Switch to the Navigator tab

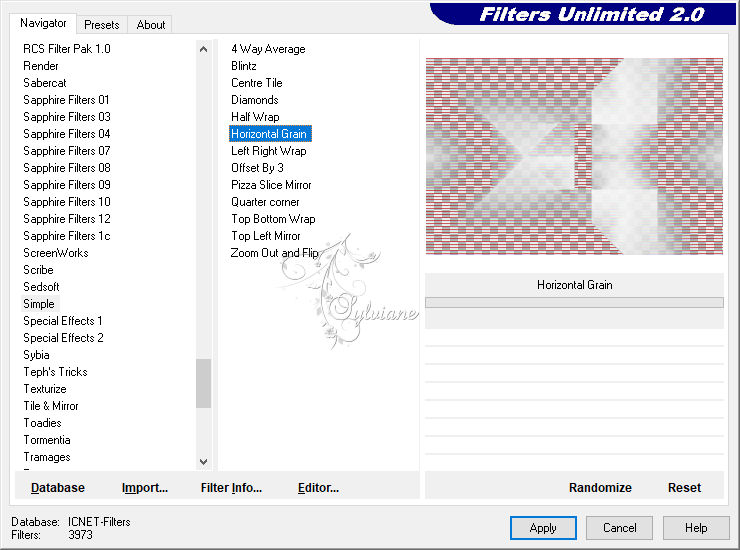43,23
